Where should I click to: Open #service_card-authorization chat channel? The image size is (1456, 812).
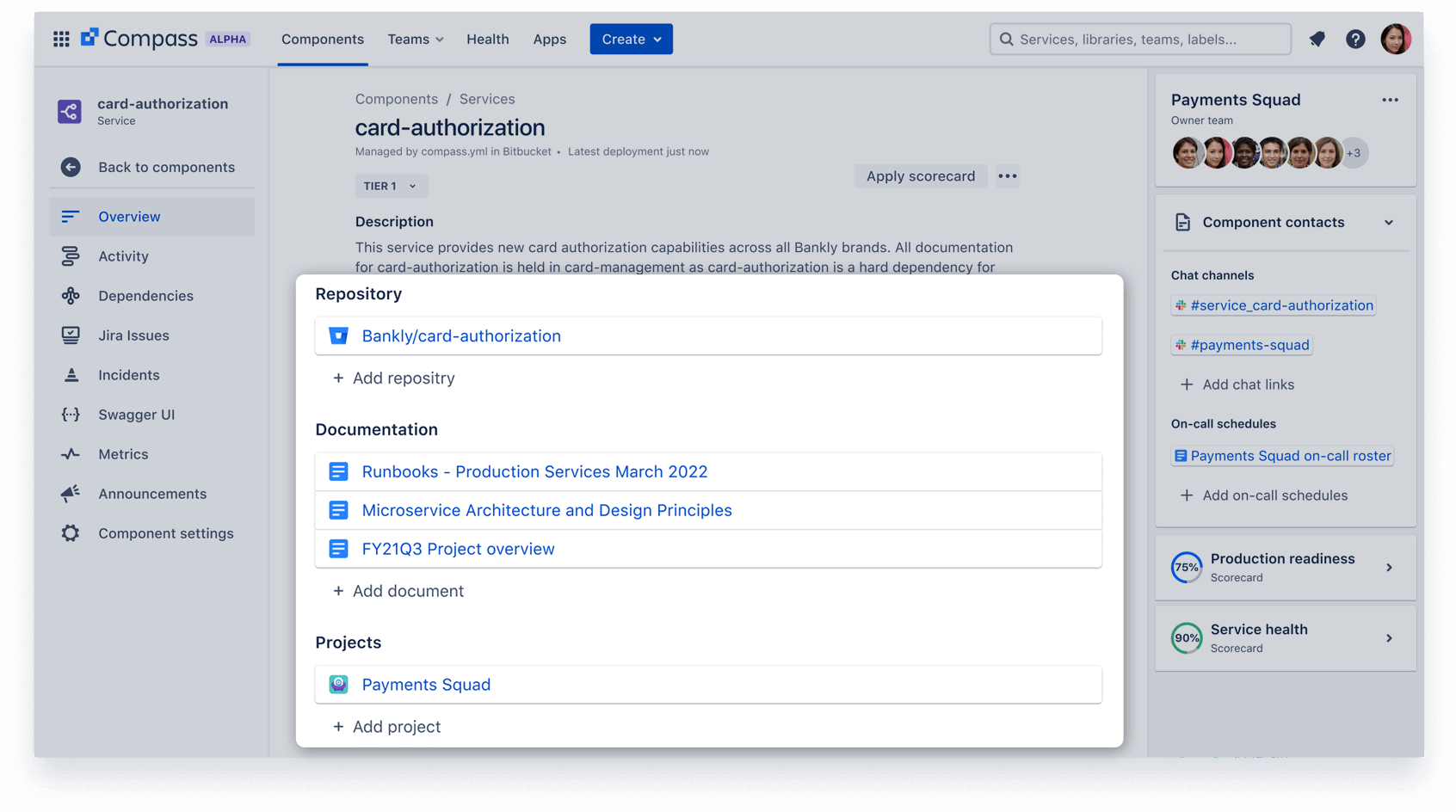[x=1274, y=305]
